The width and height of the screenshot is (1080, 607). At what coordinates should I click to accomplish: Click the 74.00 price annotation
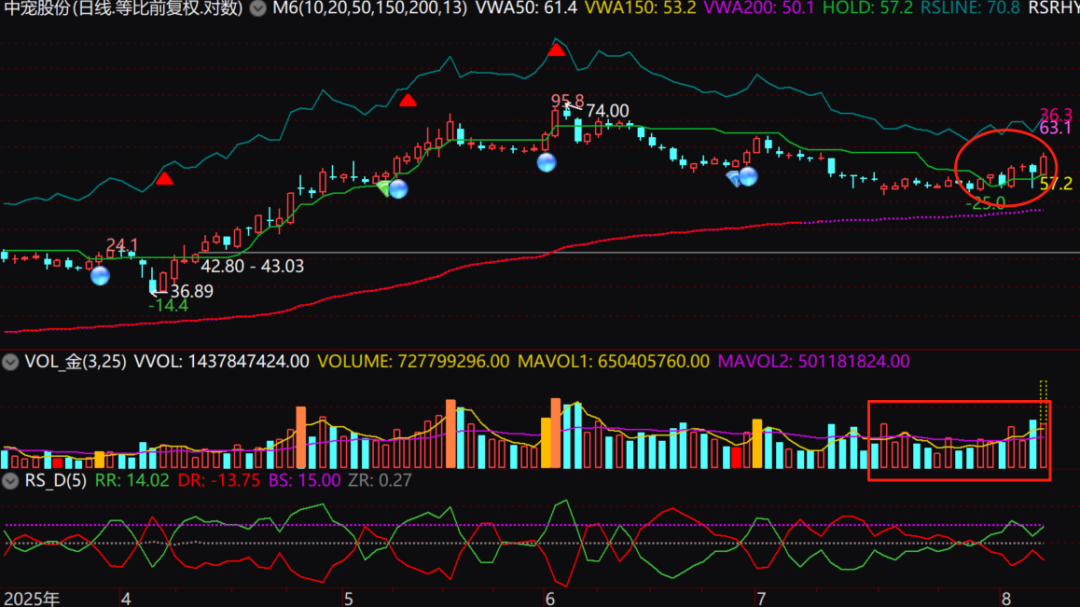607,111
